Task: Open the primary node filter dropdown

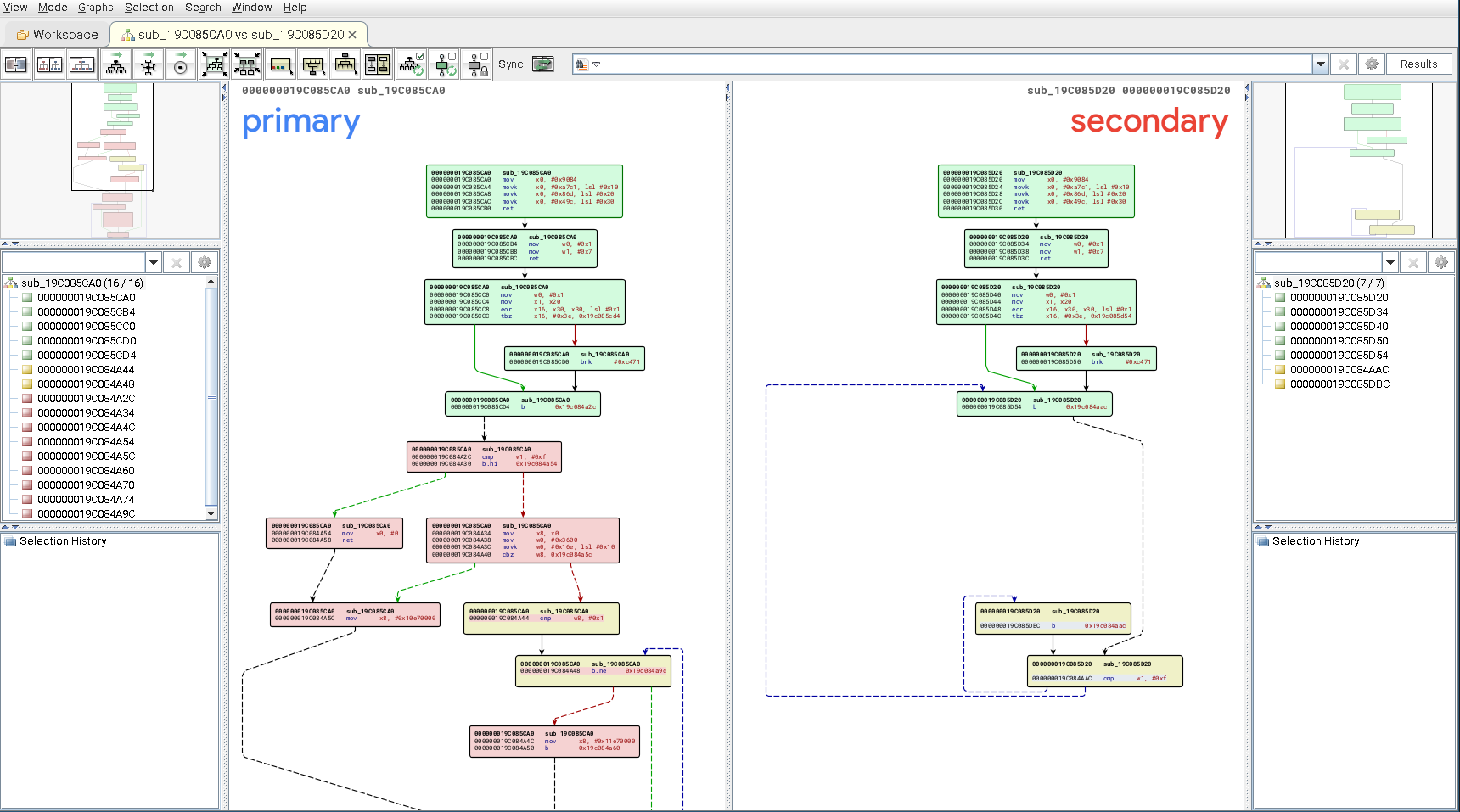Action: (154, 262)
